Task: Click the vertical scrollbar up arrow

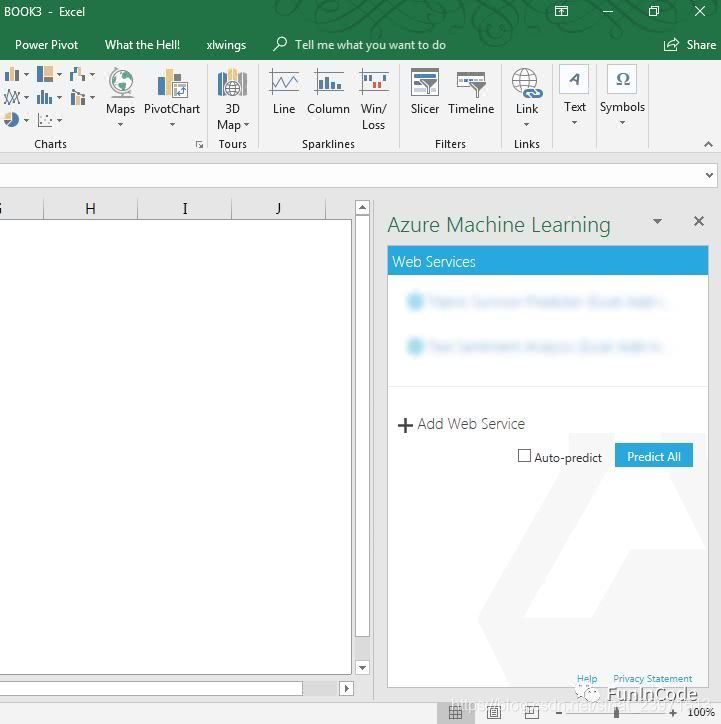Action: click(362, 208)
